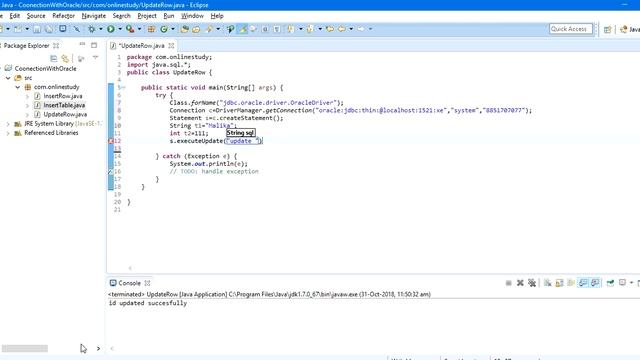The height and width of the screenshot is (360, 640).
Task: Click Remove All Terminated Launches double-X icon
Action: point(532,283)
